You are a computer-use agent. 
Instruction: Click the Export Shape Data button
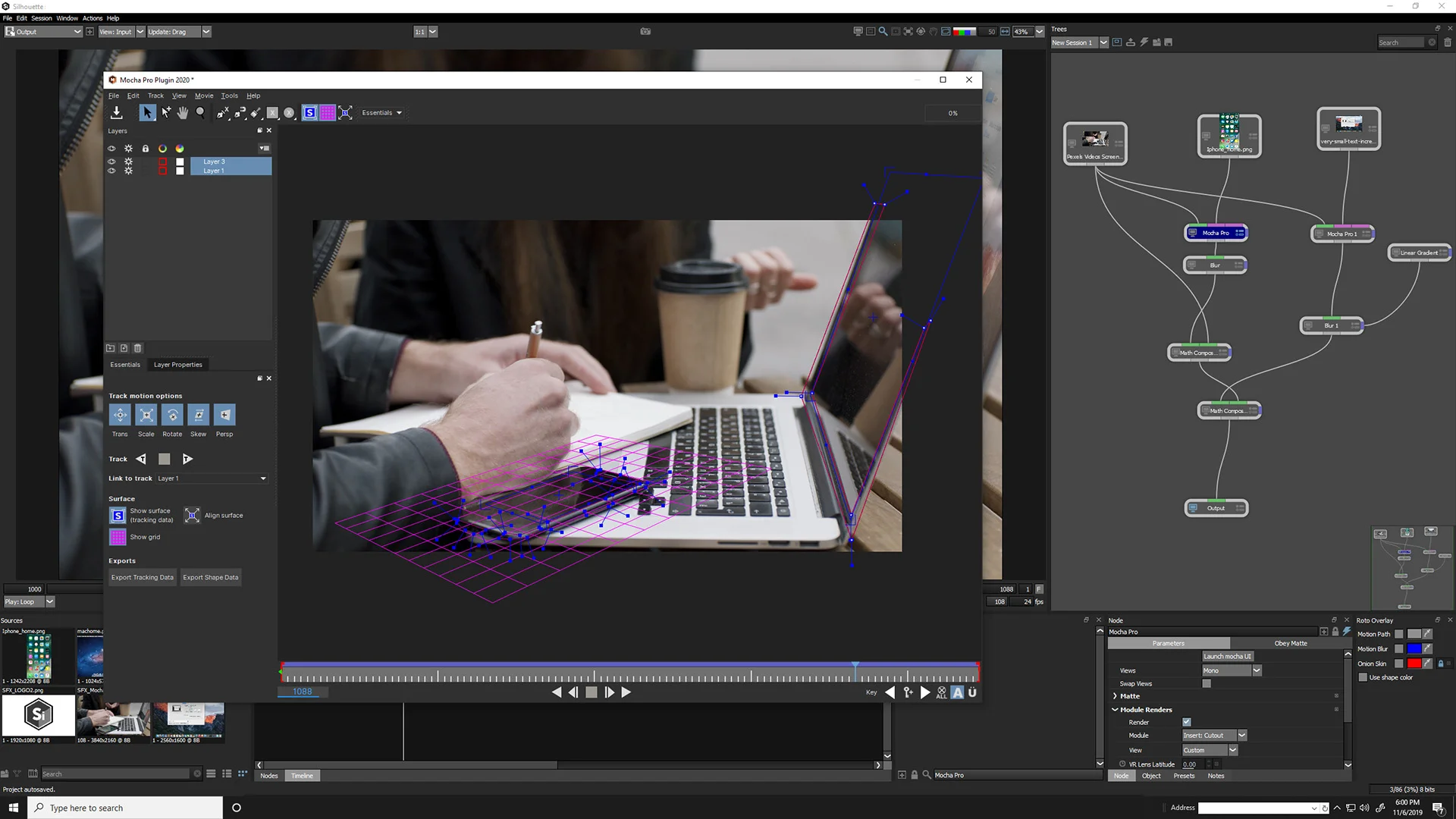[210, 577]
